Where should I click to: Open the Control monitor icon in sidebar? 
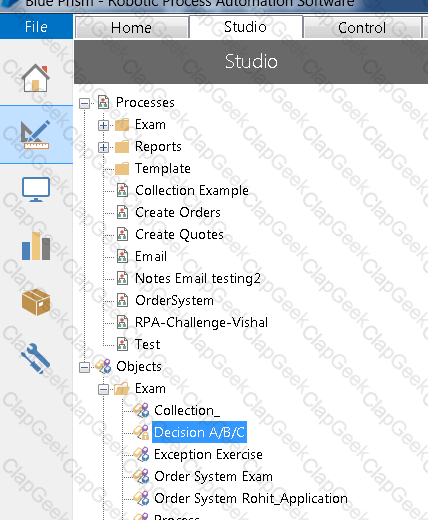pyautogui.click(x=36, y=190)
